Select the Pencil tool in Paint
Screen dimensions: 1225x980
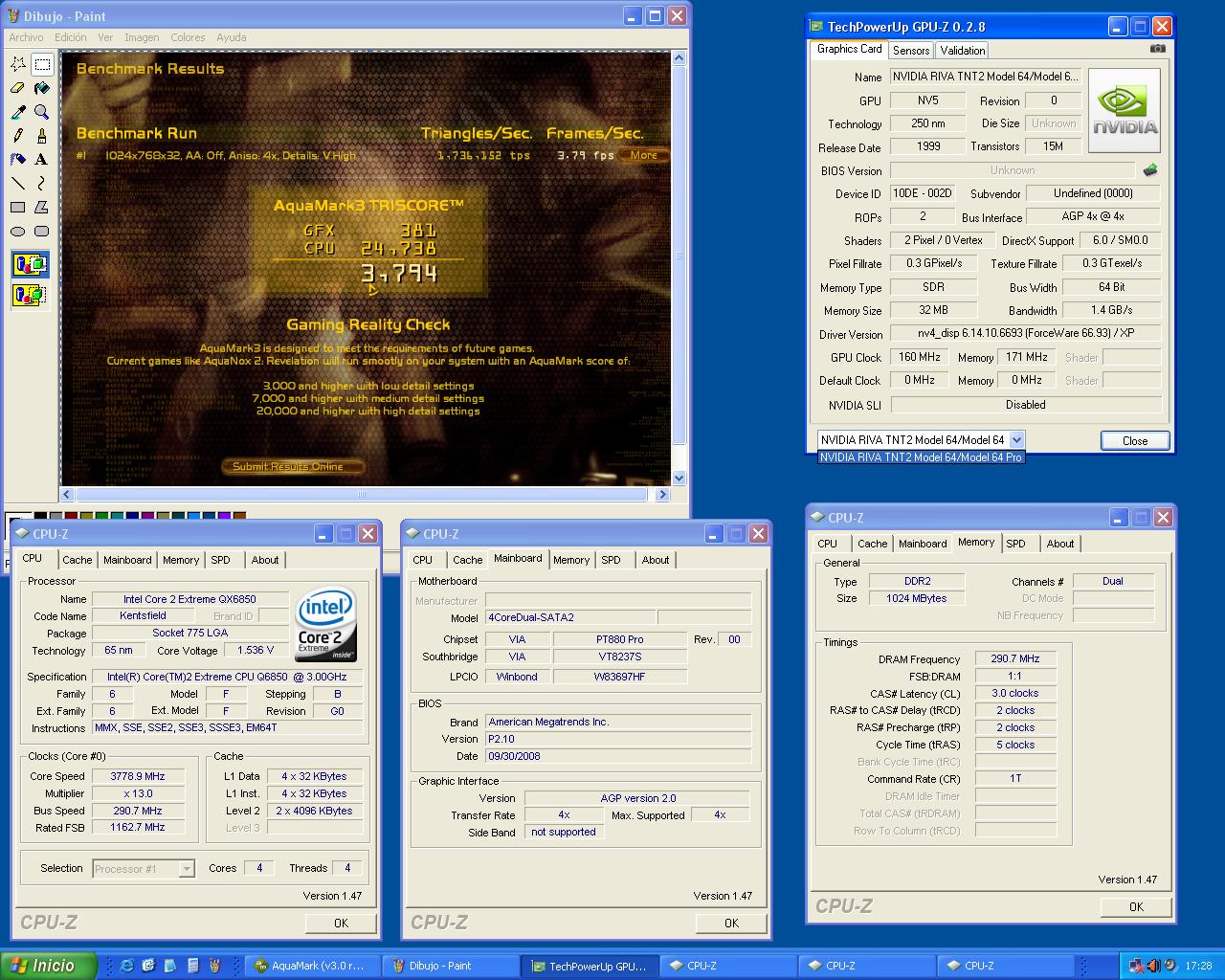[18, 136]
